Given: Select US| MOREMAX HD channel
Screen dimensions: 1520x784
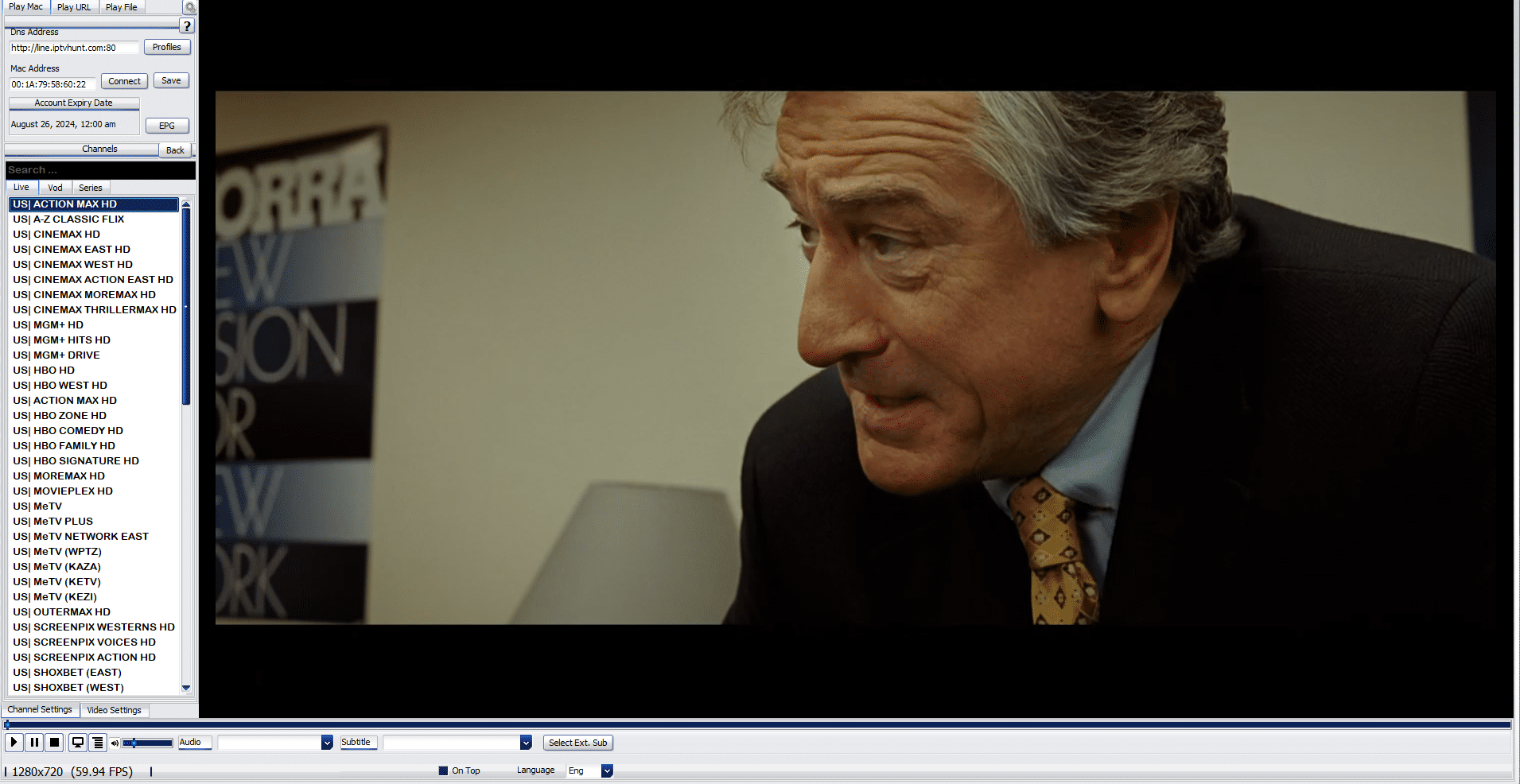Looking at the screenshot, I should pos(94,476).
